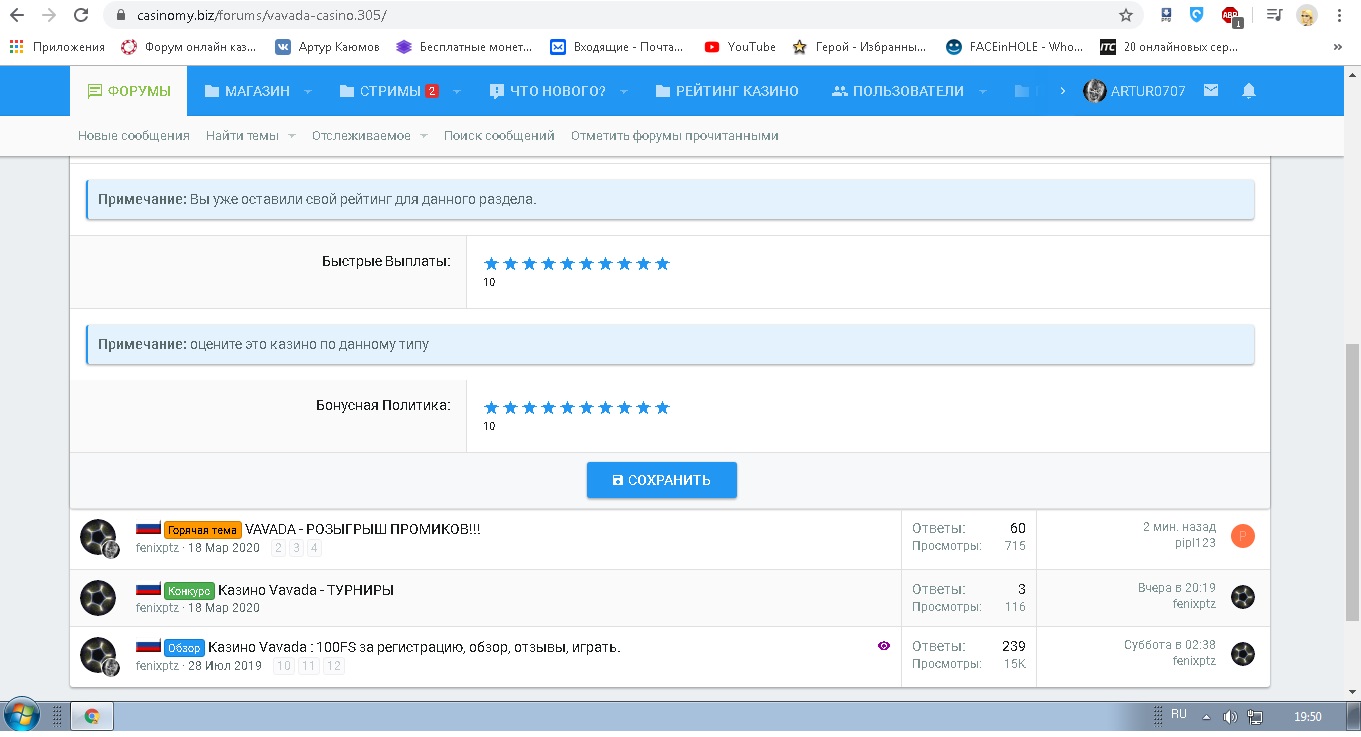Expand the СТРИМЫ dropdown arrow

point(457,91)
